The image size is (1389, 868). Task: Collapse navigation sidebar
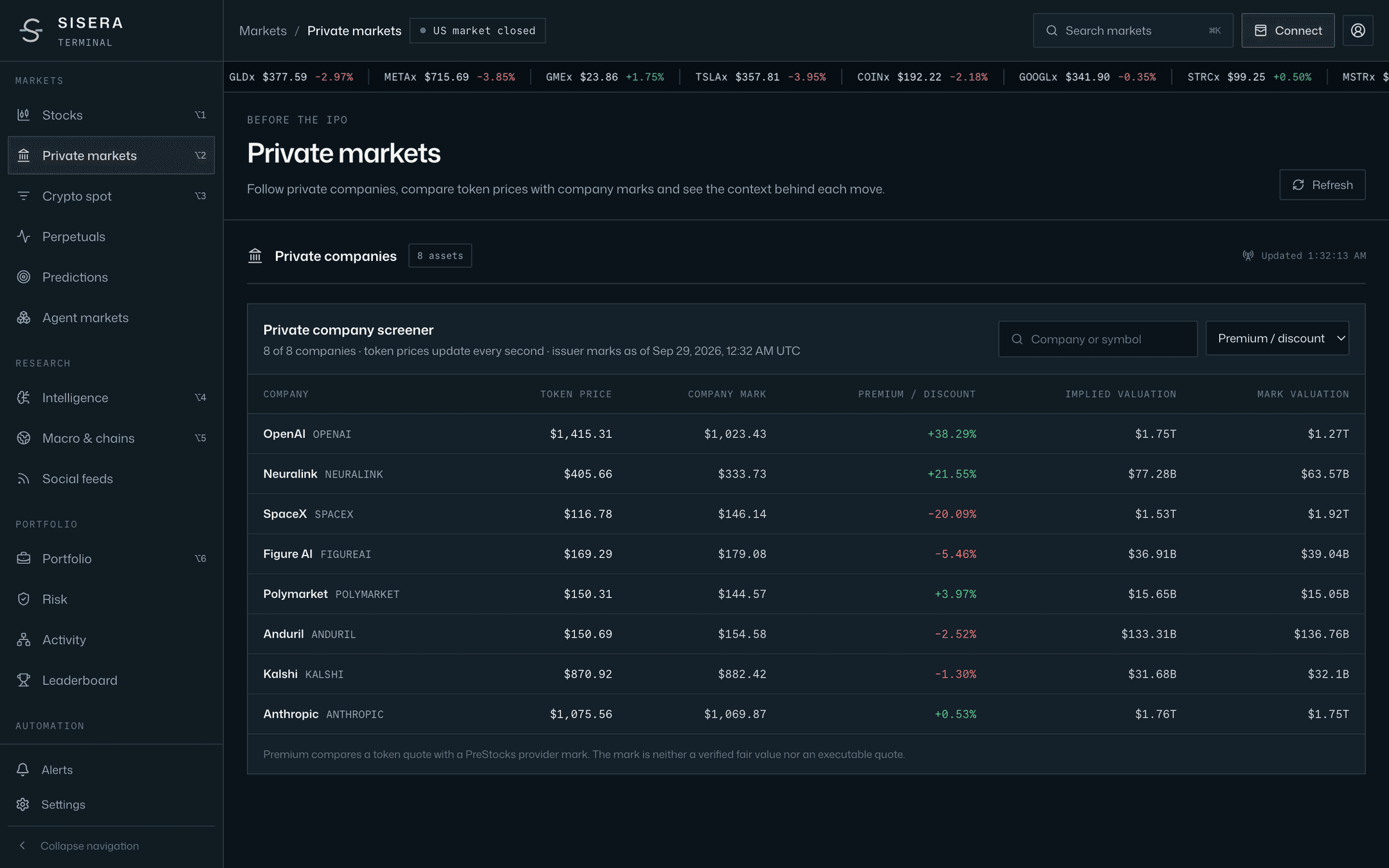pyautogui.click(x=111, y=845)
